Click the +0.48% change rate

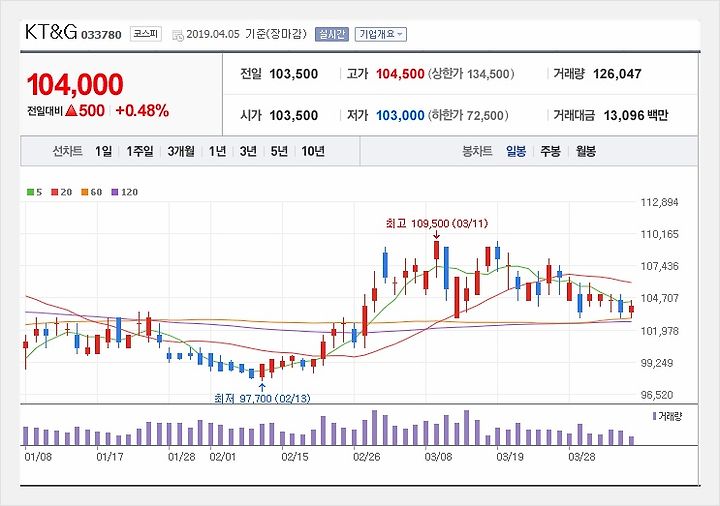[142, 111]
